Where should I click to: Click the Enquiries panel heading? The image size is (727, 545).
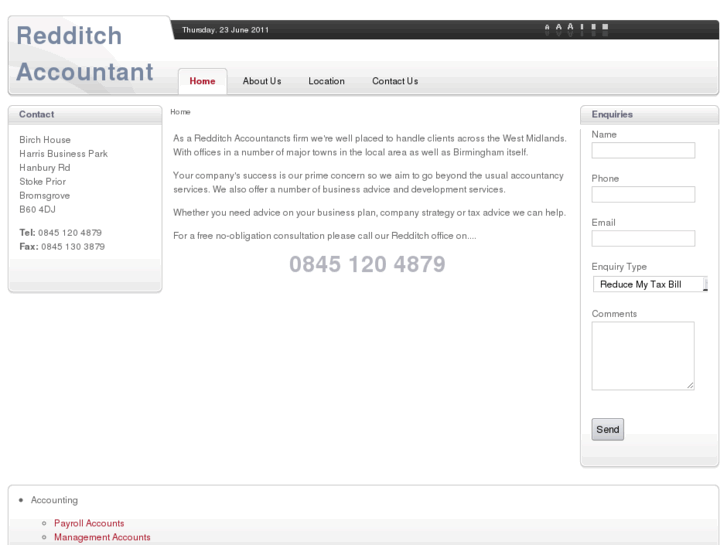[x=612, y=114]
